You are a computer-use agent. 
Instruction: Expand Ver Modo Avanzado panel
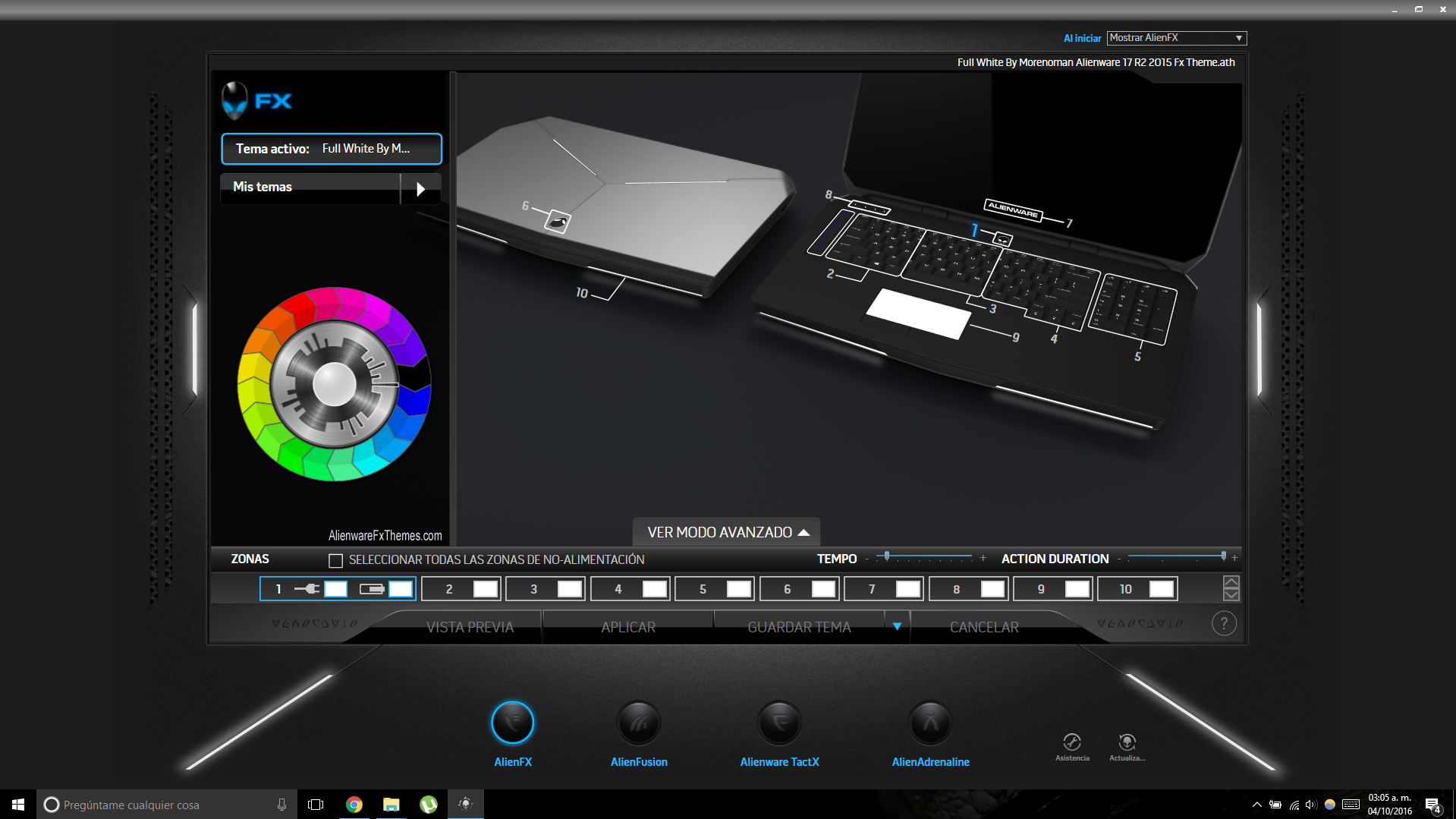[x=727, y=532]
